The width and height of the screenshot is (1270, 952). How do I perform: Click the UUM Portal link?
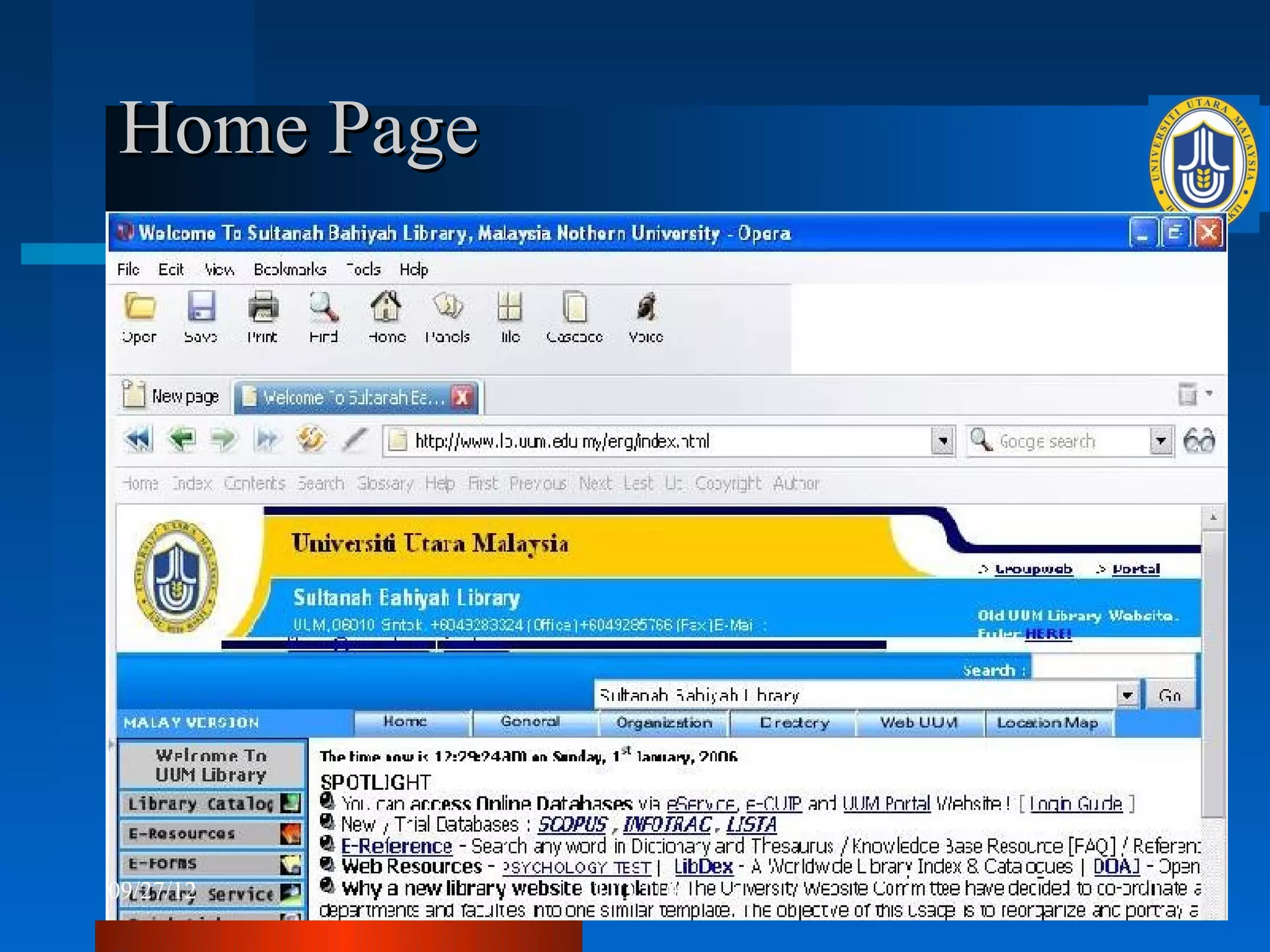click(887, 804)
